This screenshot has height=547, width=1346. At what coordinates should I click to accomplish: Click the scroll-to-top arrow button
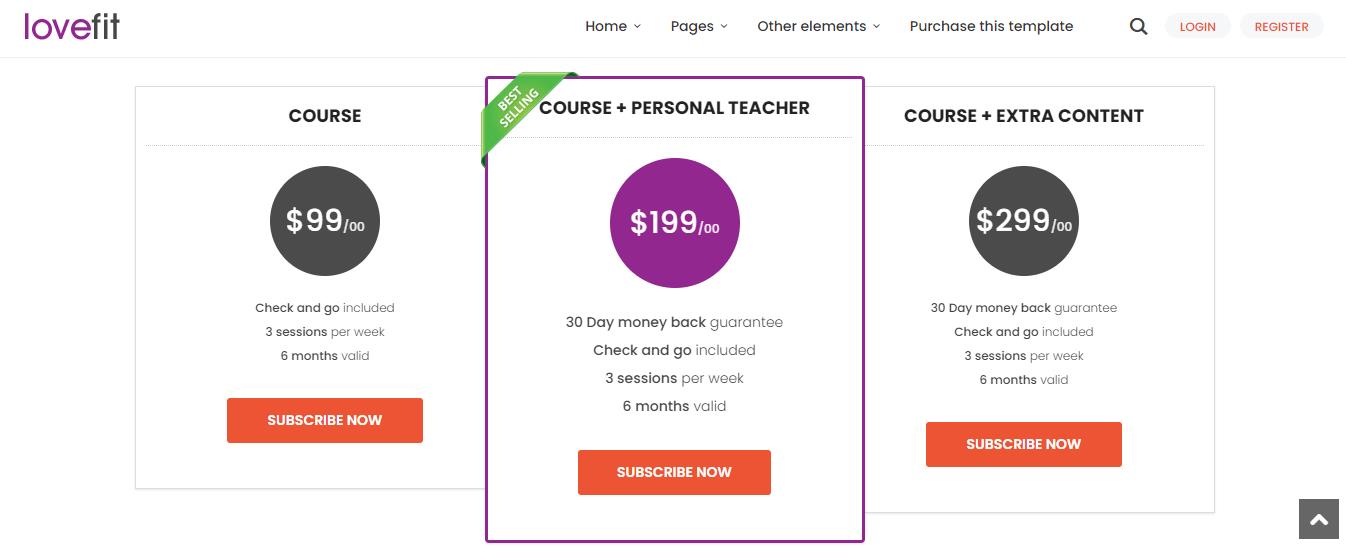pyautogui.click(x=1318, y=520)
